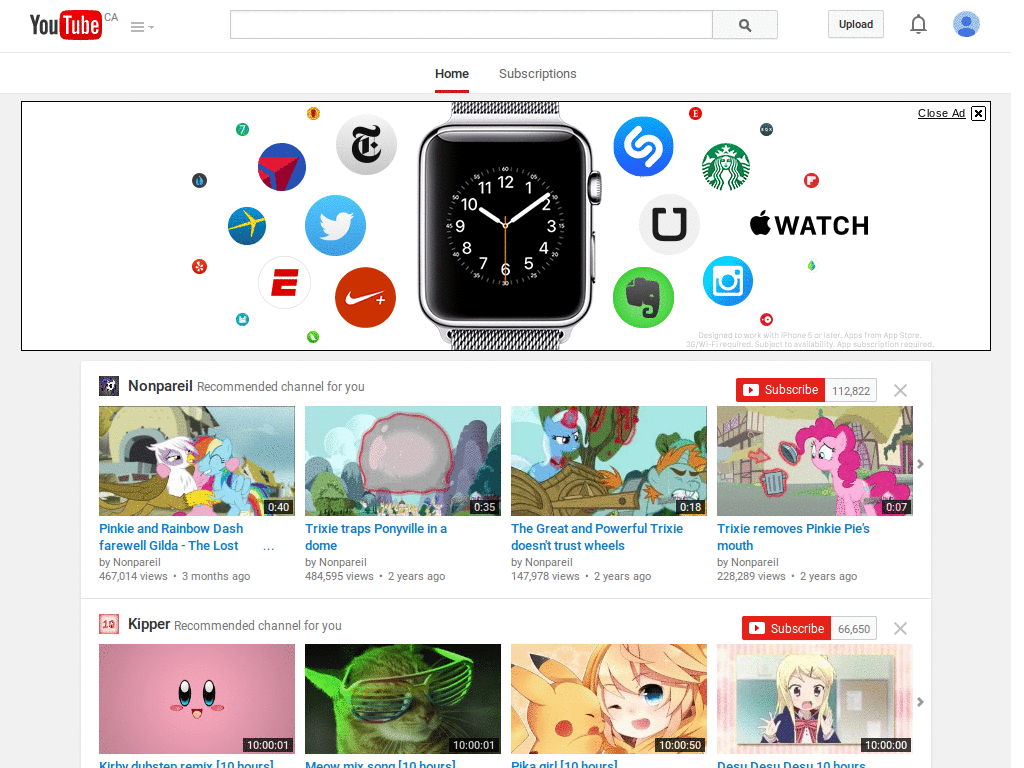Screen dimensions: 1024x768
Task: Click 'Trixie removes Pinkie Pie's mouth' title
Action: coord(793,537)
